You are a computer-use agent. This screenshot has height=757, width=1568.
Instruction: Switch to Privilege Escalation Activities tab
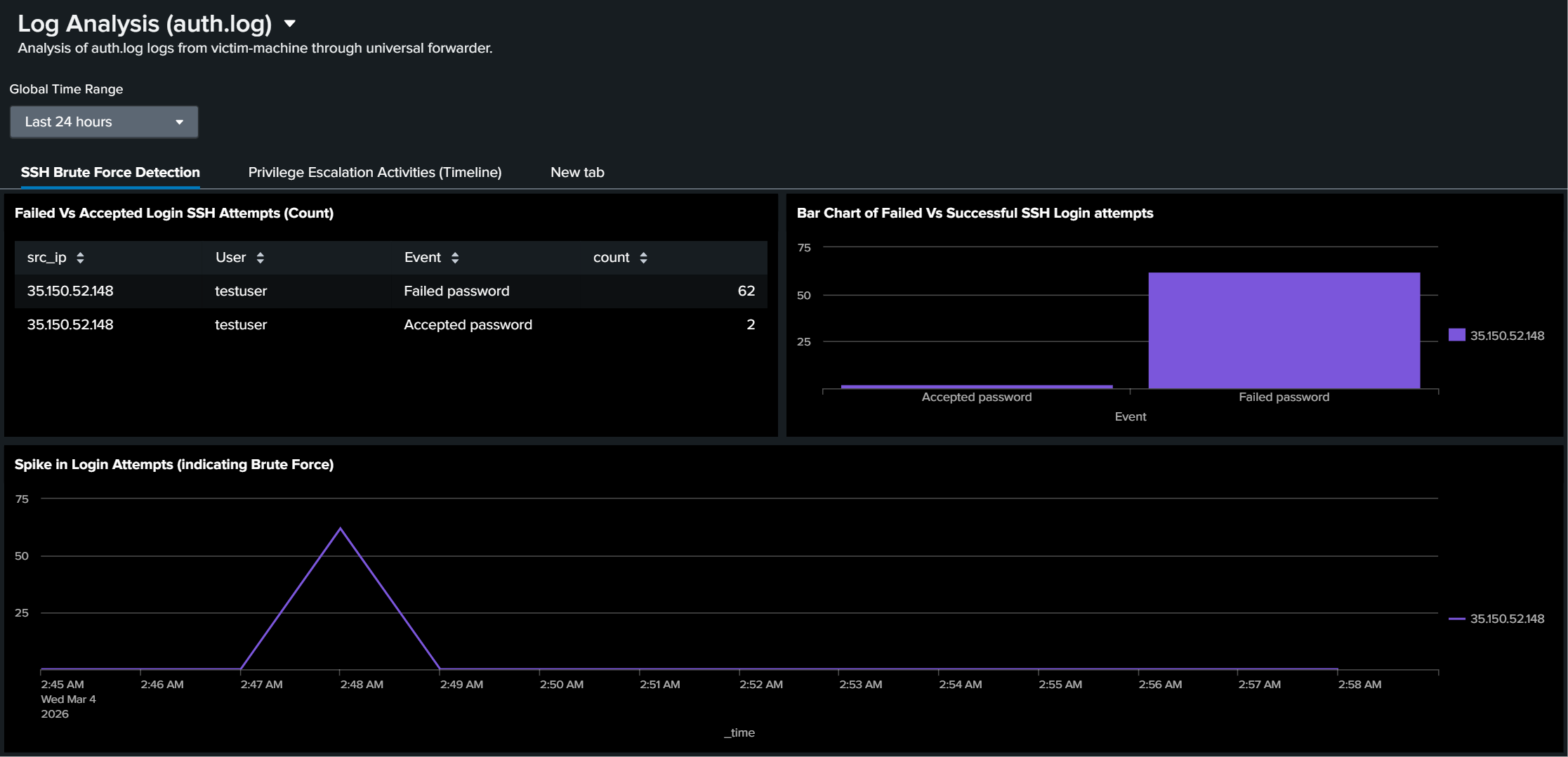[374, 172]
